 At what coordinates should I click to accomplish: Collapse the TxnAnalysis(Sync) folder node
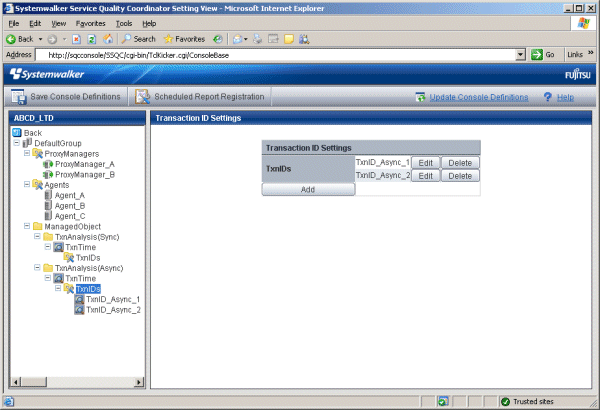point(37,236)
